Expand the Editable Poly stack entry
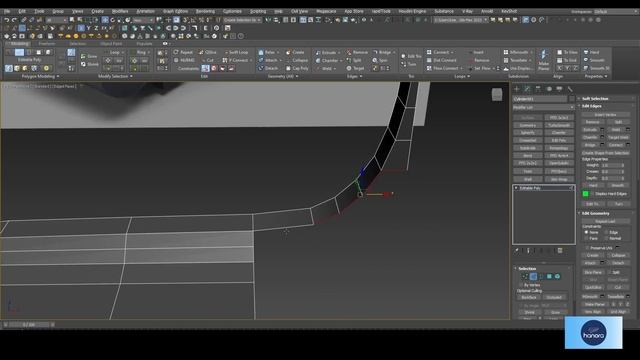Viewport: 640px width, 360px height. point(516,188)
